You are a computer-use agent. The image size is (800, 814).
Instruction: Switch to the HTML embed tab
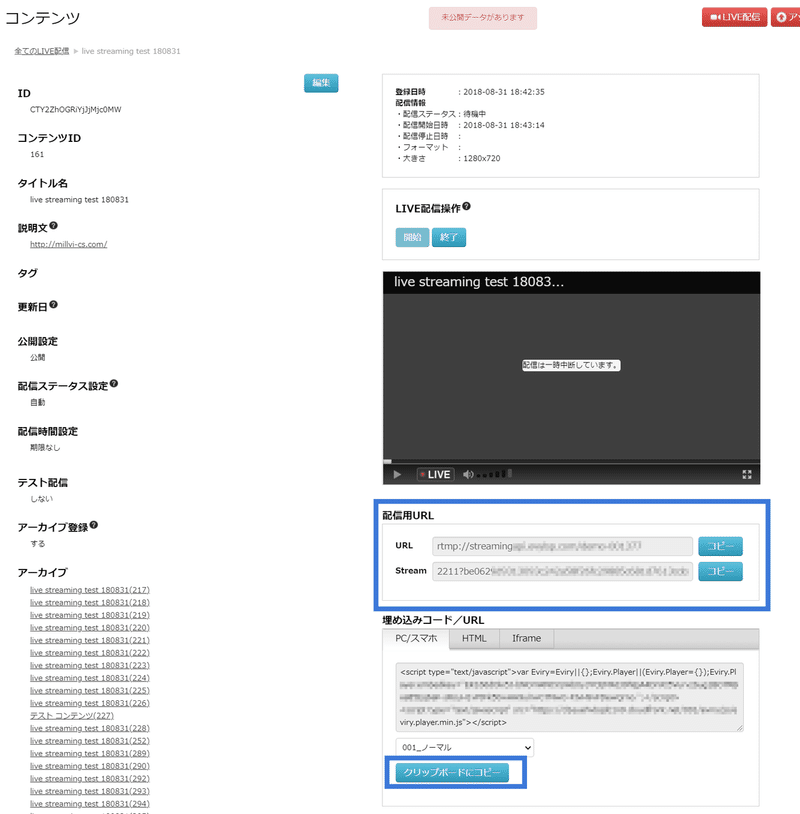(473, 637)
